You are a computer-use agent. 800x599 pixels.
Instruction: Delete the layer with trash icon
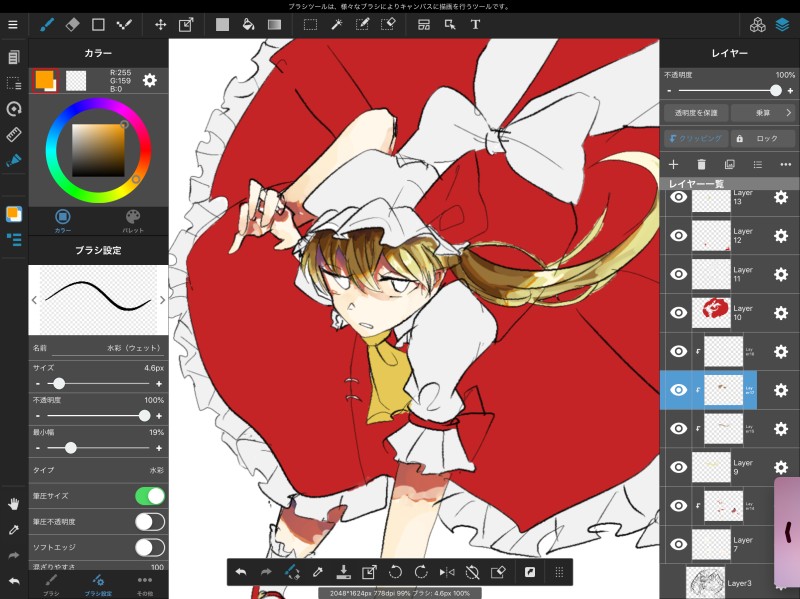[x=702, y=164]
